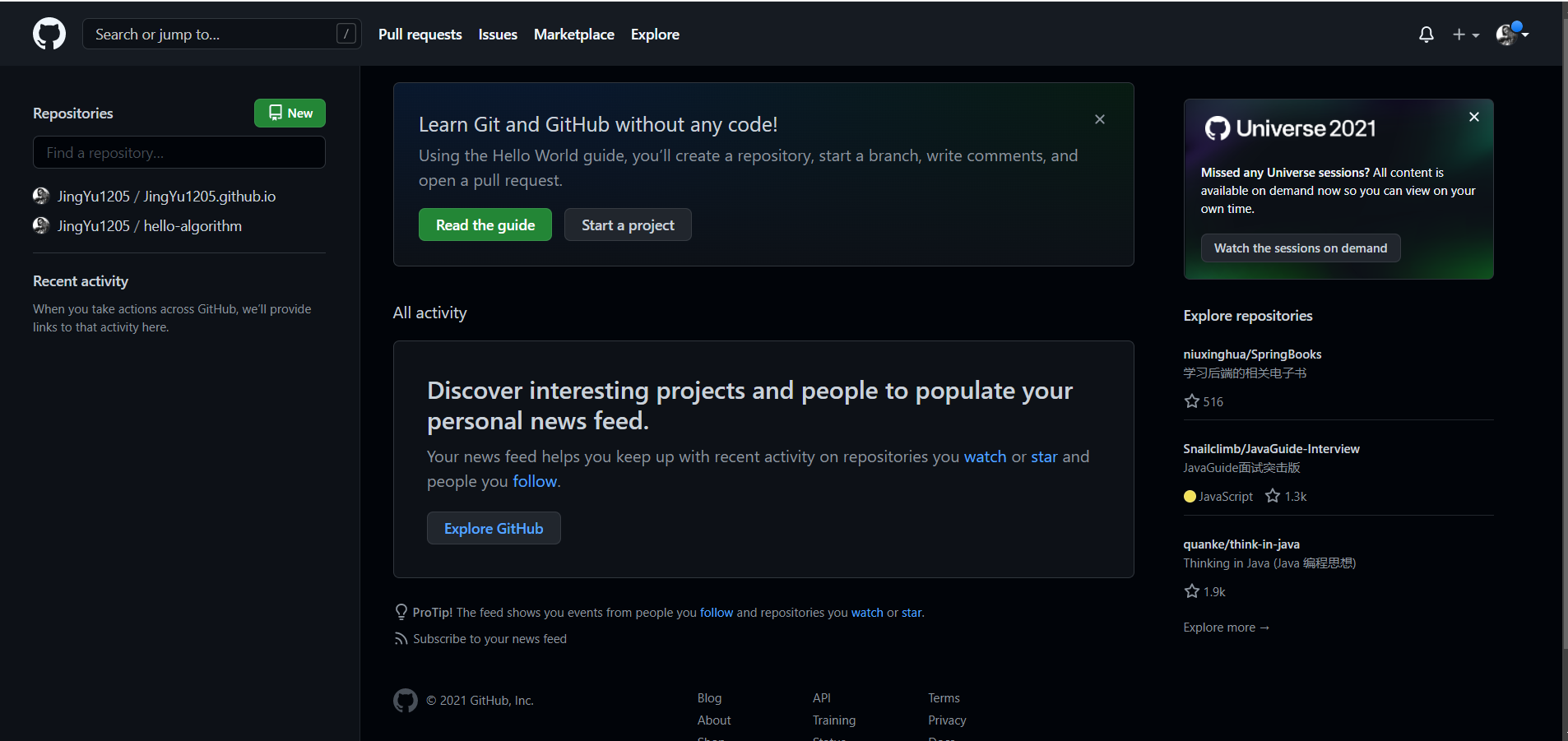Viewport: 1568px width, 741px height.
Task: Click the yellow JavaScript language dot
Action: pyautogui.click(x=1190, y=496)
